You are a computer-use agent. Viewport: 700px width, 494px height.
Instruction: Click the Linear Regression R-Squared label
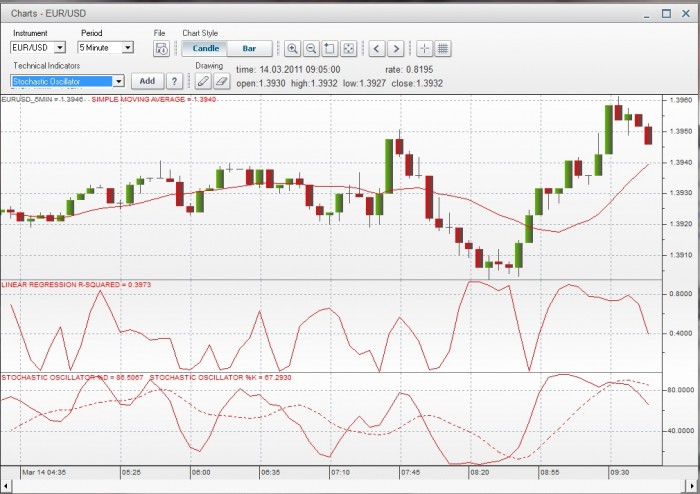tap(76, 284)
